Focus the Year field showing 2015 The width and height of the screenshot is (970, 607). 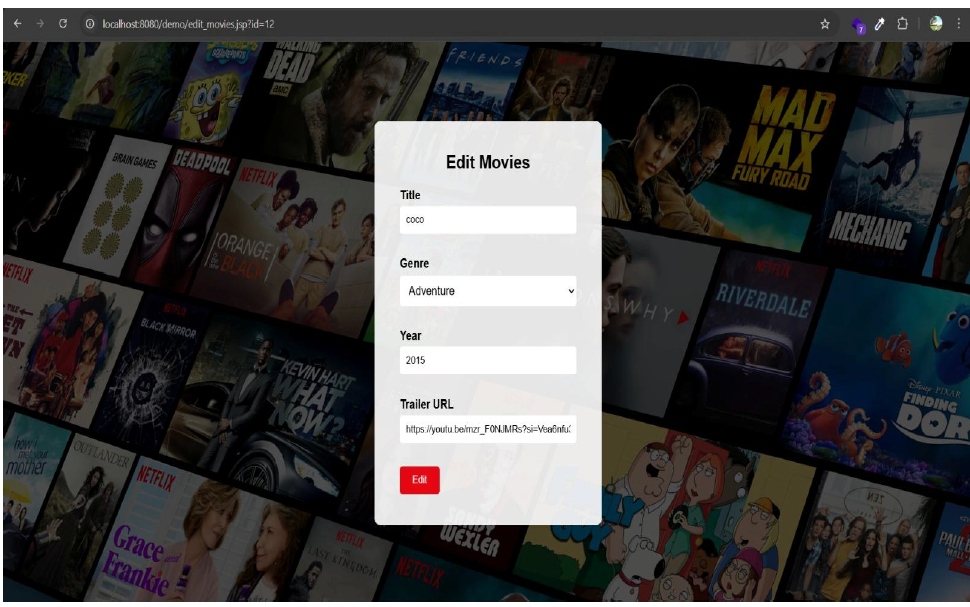point(487,360)
